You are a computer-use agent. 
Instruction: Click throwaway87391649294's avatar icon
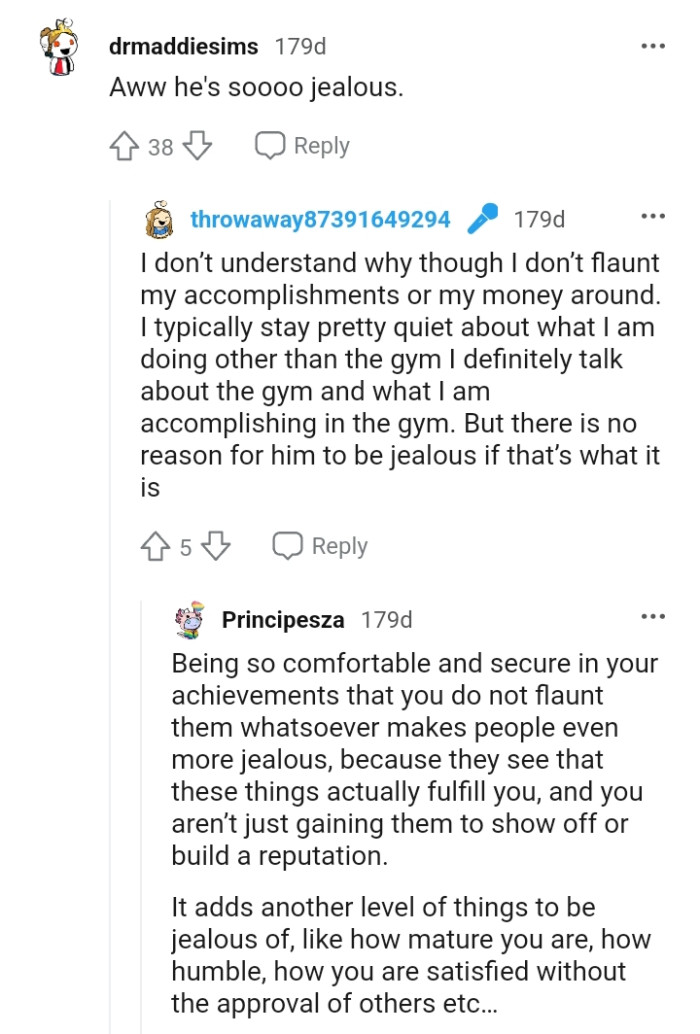[158, 219]
